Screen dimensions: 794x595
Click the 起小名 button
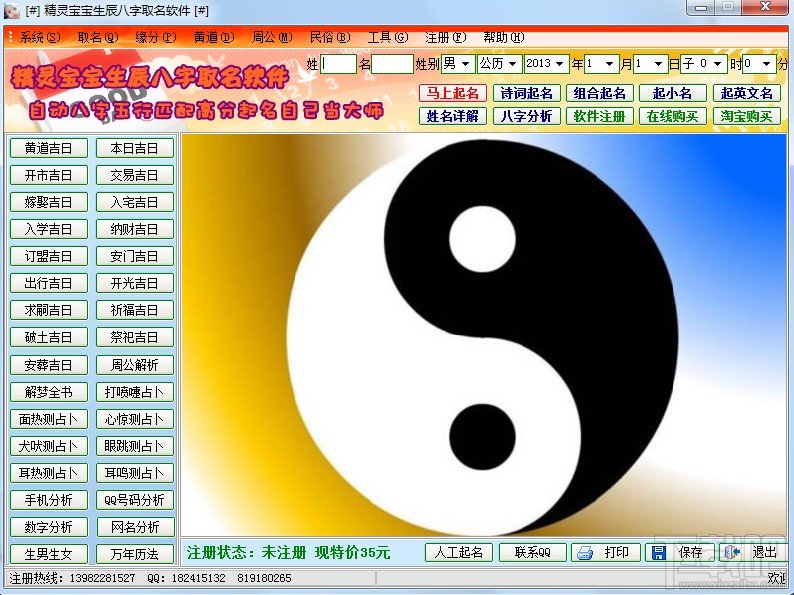coord(672,93)
